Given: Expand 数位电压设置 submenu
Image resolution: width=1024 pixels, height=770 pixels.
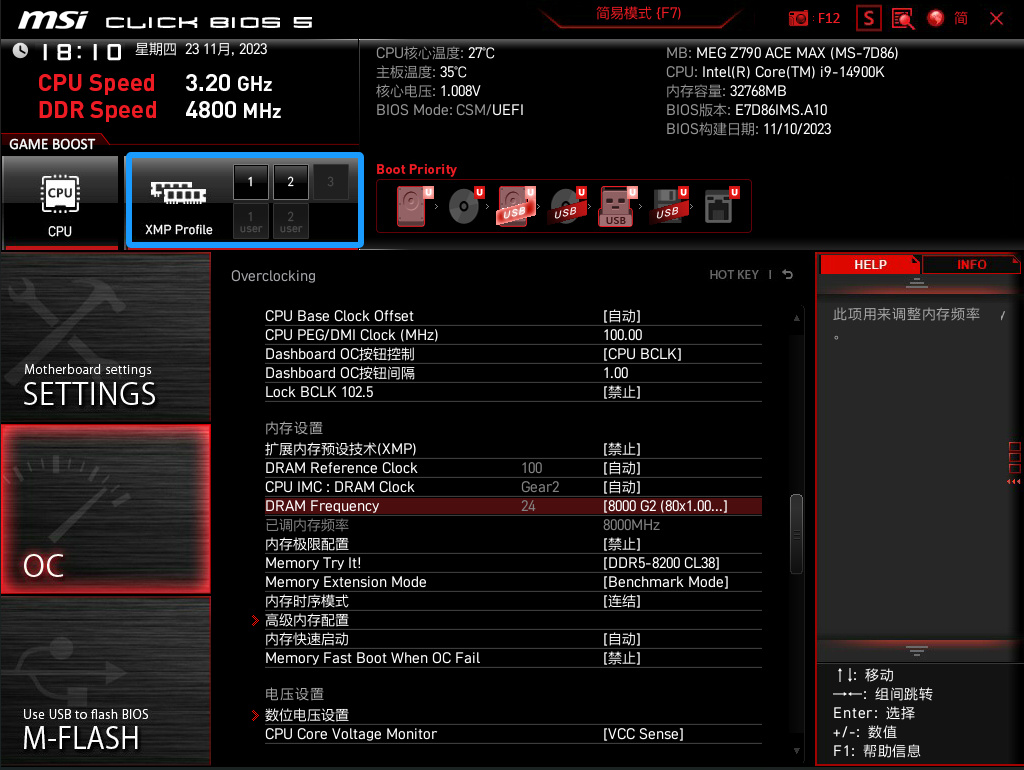Looking at the screenshot, I should pyautogui.click(x=307, y=715).
